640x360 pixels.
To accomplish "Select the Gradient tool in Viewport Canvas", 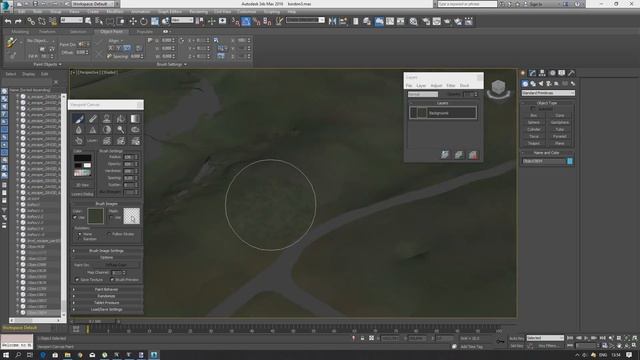I will point(135,119).
